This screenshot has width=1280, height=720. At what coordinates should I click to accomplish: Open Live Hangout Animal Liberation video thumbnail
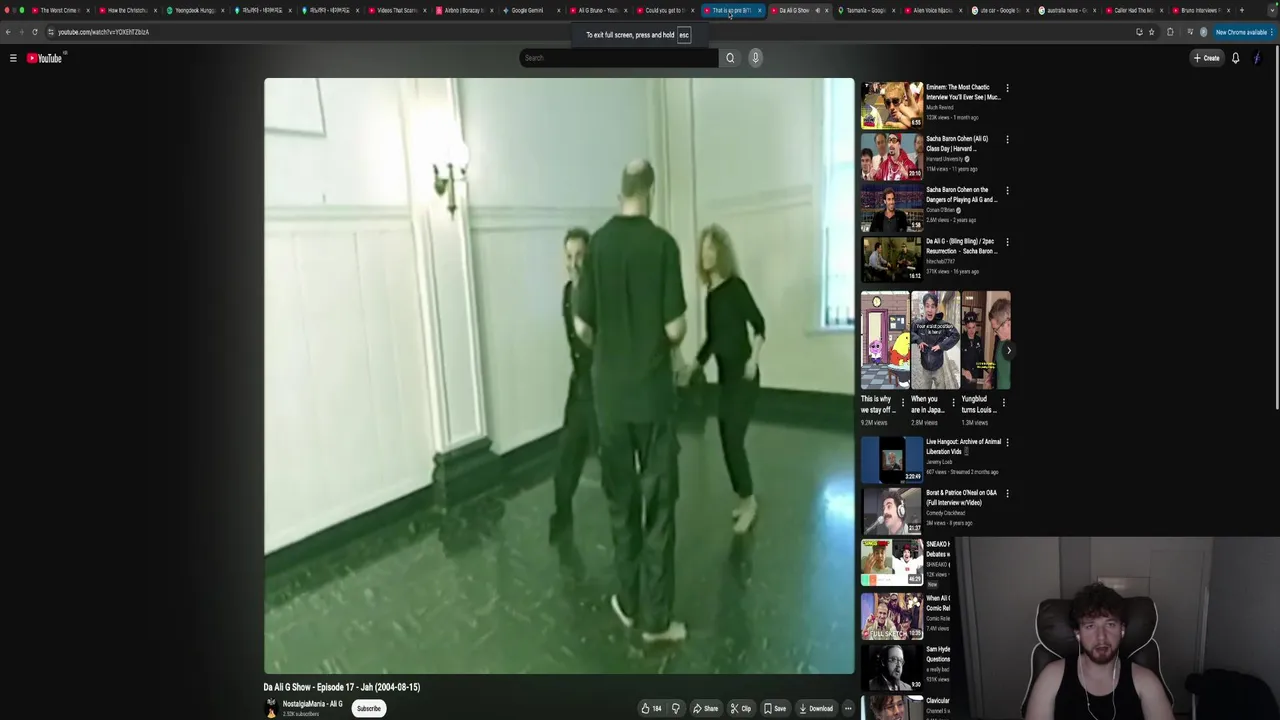[x=892, y=459]
